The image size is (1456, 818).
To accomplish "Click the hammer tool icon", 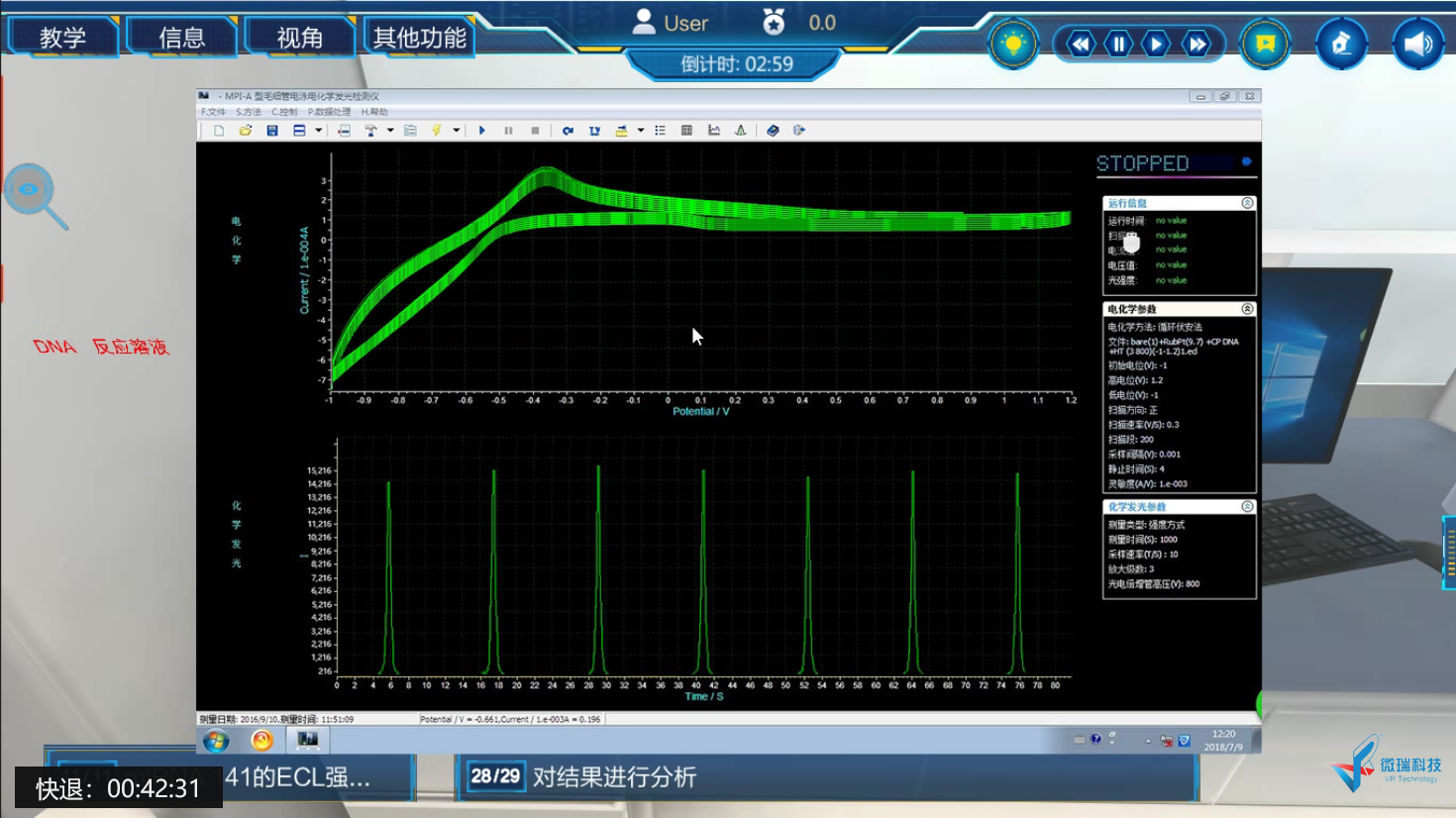I will point(371,131).
